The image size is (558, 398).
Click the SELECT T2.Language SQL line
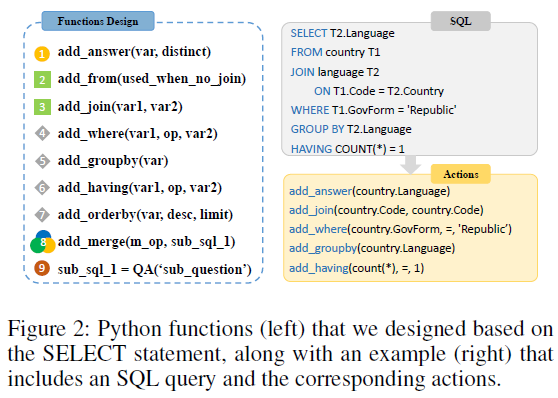tap(342, 33)
